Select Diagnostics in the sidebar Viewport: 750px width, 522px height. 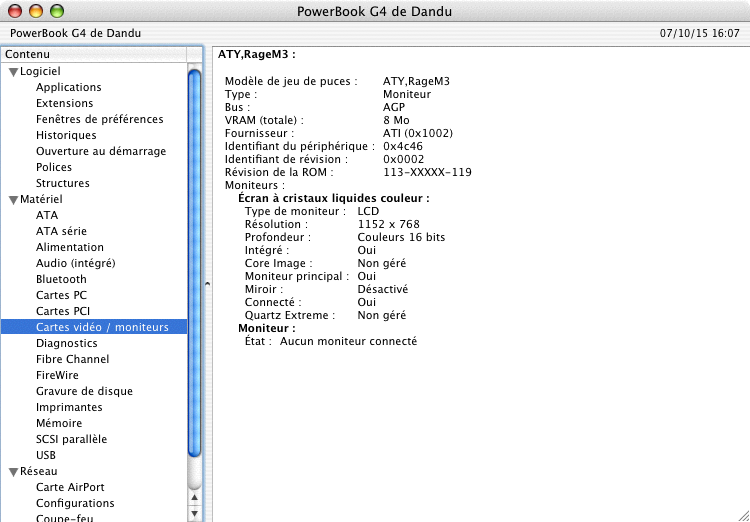(66, 343)
